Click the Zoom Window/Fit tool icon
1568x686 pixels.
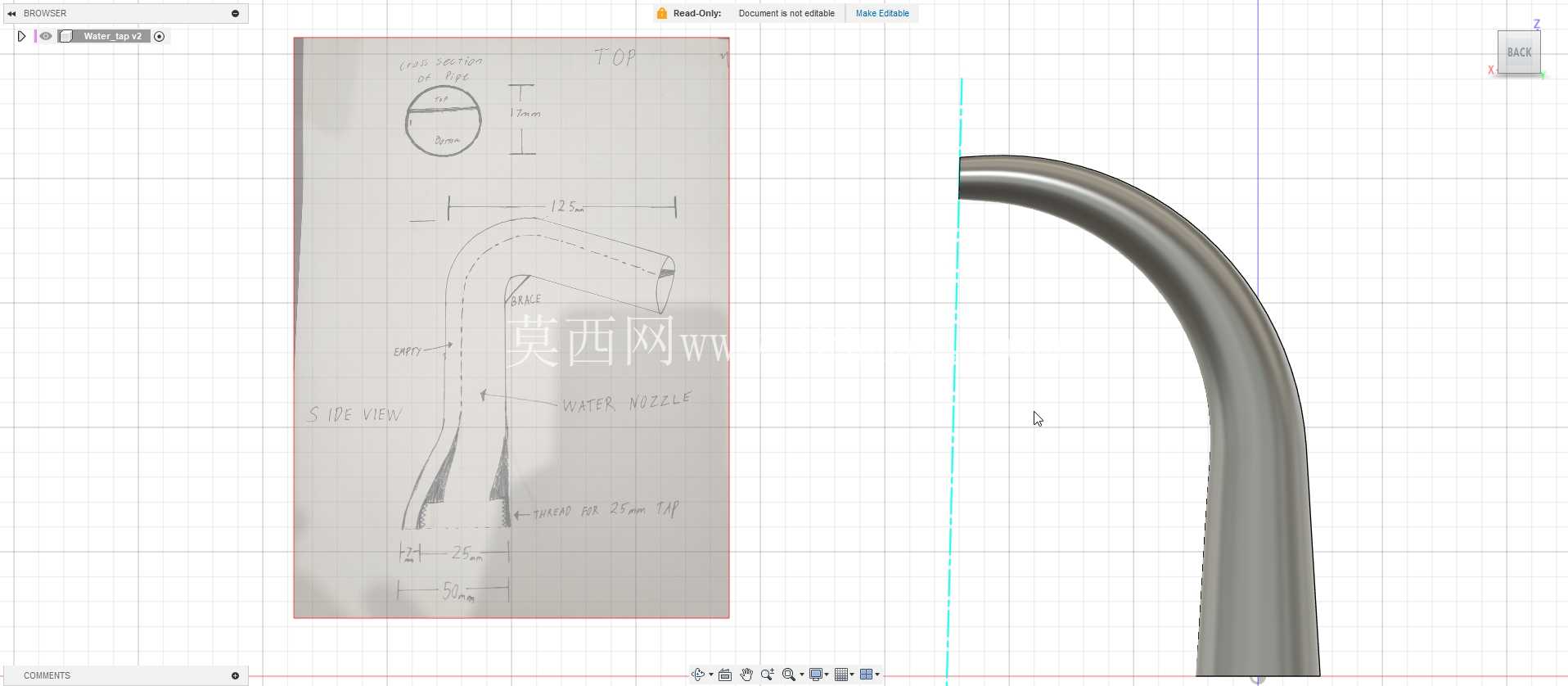[789, 675]
